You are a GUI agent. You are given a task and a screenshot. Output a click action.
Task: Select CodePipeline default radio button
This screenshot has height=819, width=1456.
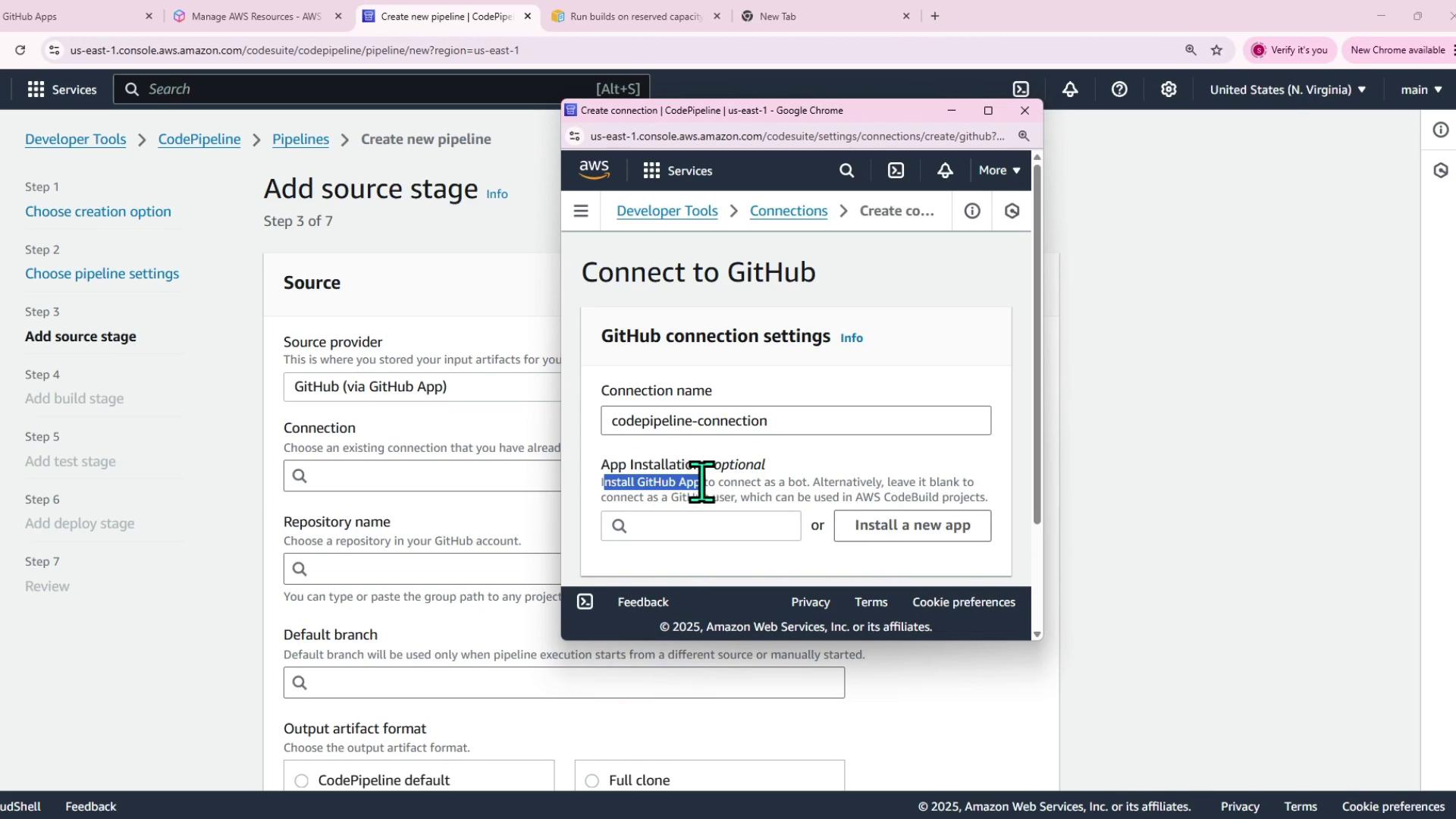point(302,781)
